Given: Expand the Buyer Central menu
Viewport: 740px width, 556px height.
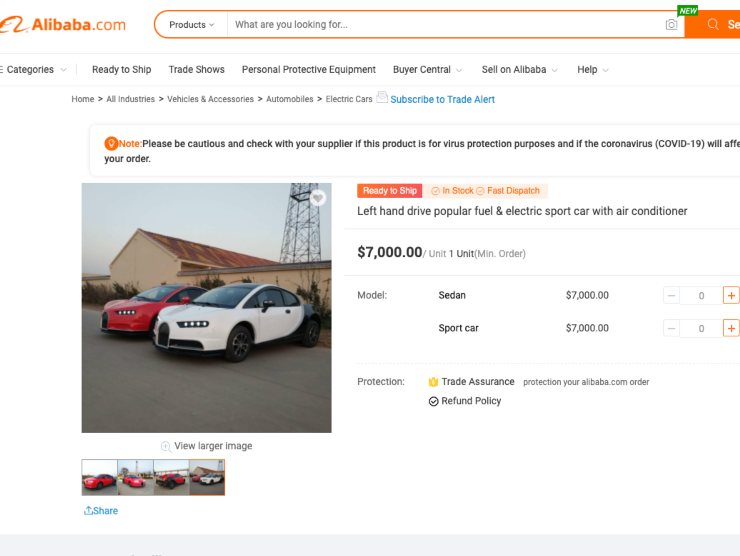Looking at the screenshot, I should click(427, 70).
